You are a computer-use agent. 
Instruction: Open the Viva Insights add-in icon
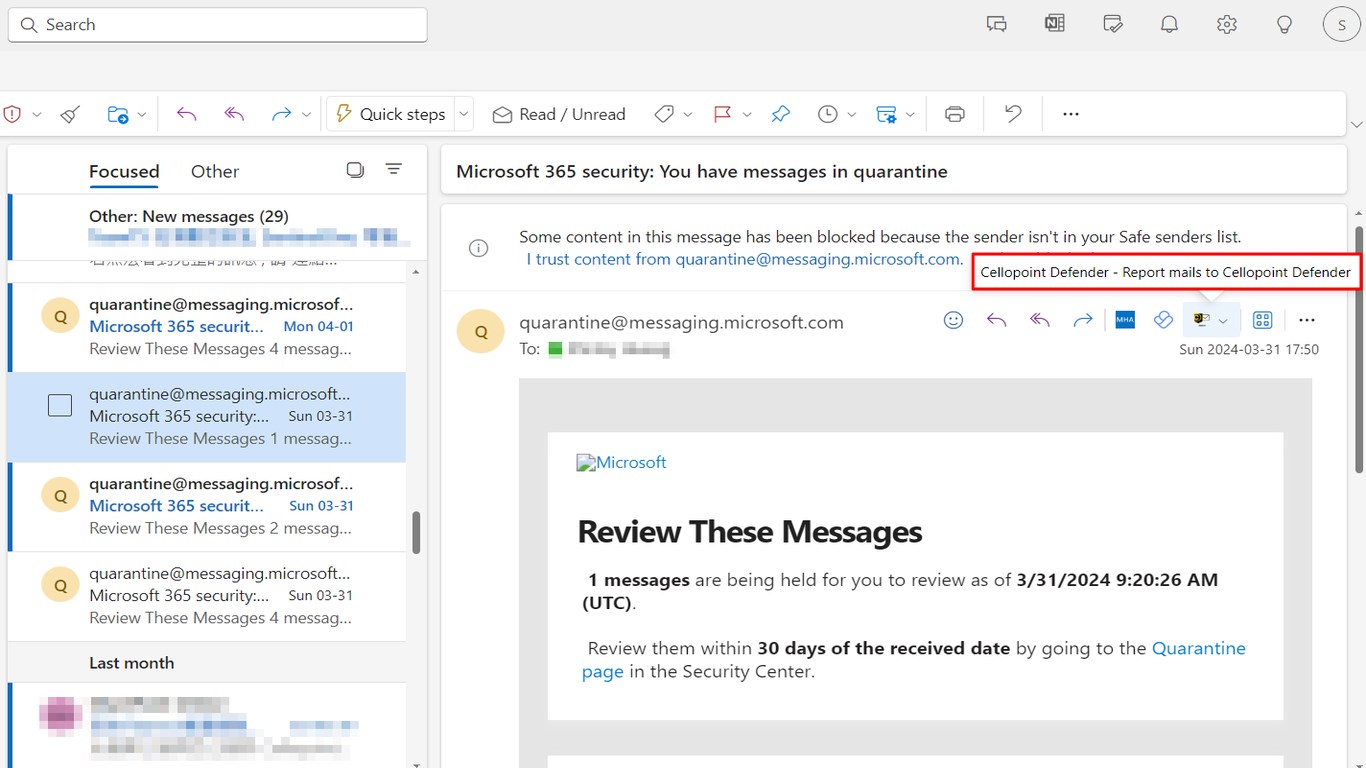click(x=1162, y=320)
